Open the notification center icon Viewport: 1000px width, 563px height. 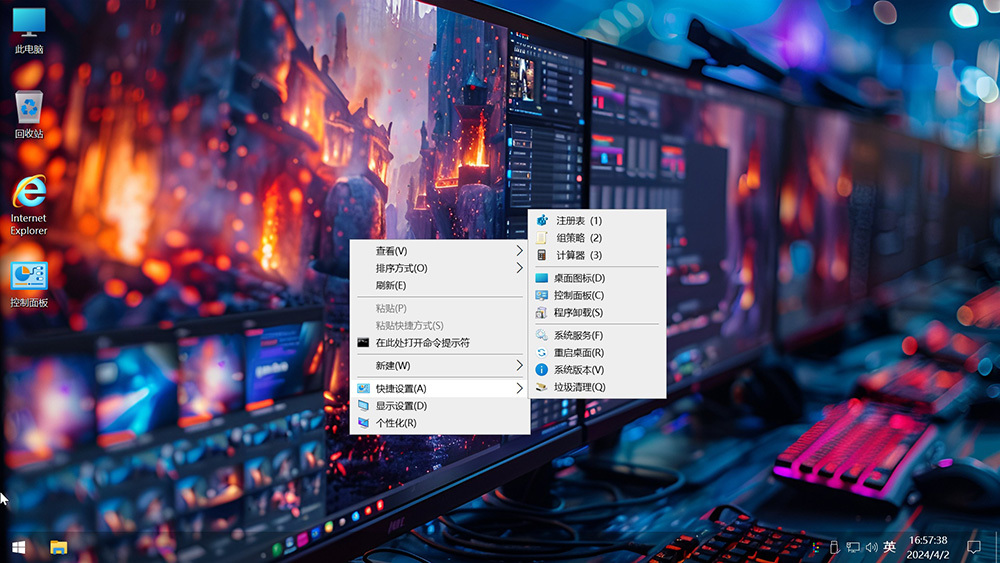(974, 547)
